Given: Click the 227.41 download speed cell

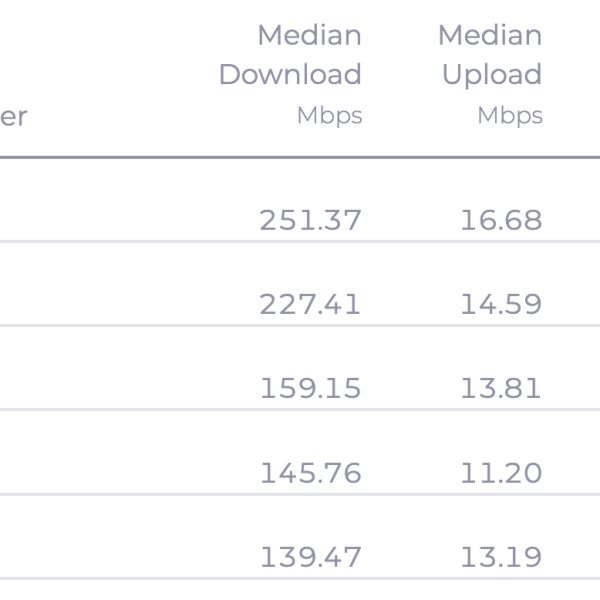Looking at the screenshot, I should click(x=310, y=304).
